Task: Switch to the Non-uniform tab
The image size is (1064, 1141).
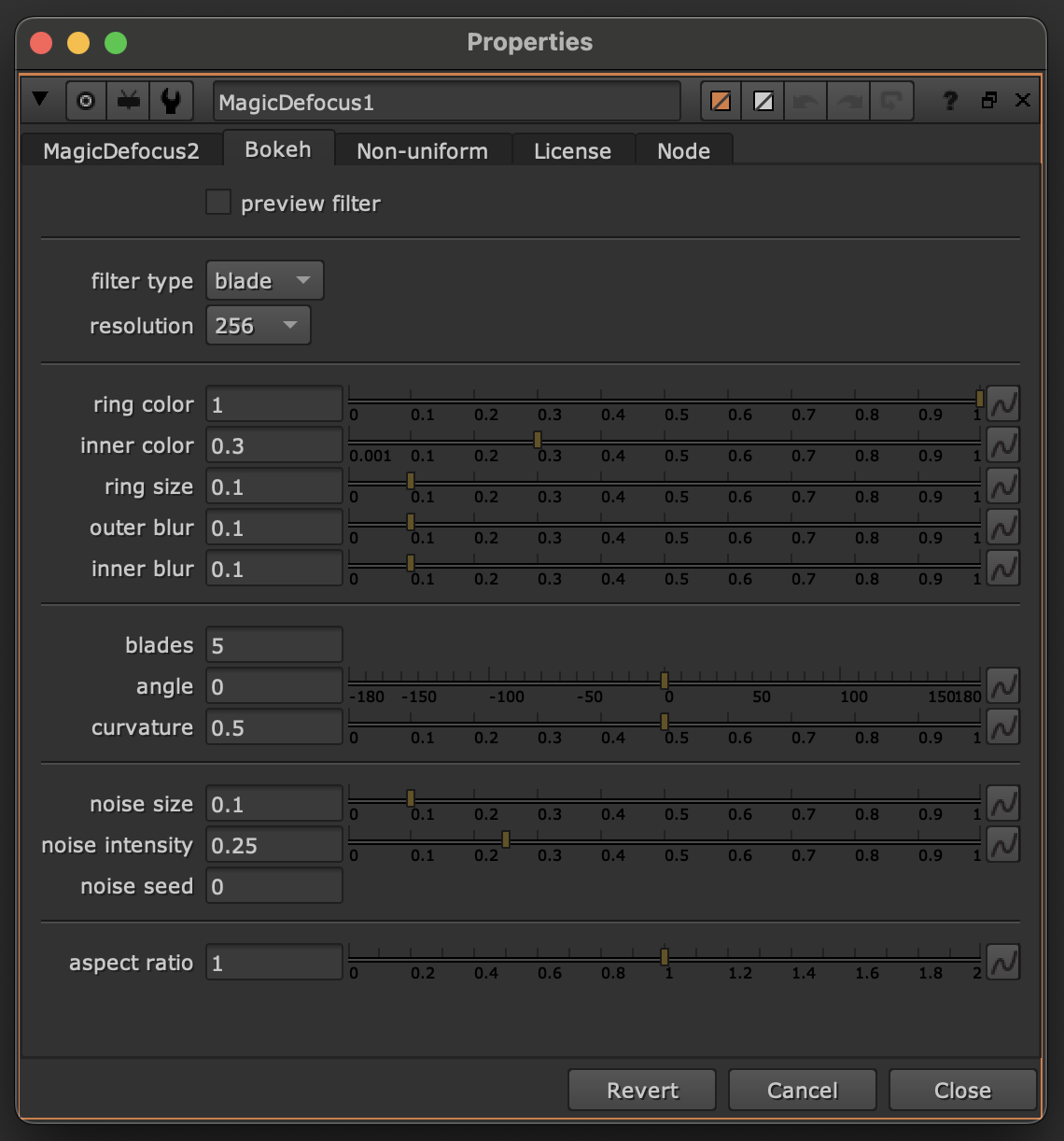Action: [x=422, y=151]
